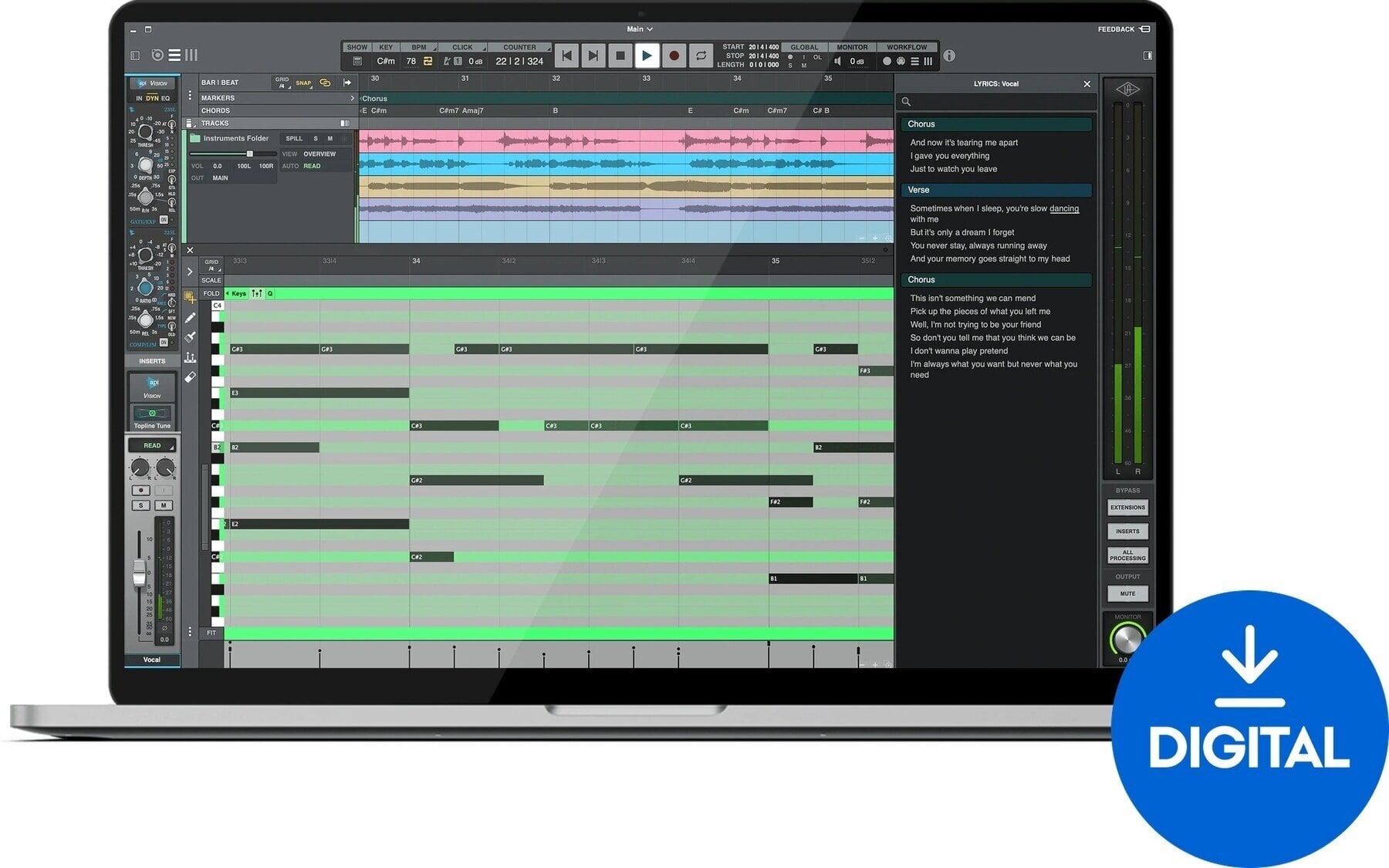Close the piano roll editor with X
The height and width of the screenshot is (868, 1389).
[x=190, y=250]
